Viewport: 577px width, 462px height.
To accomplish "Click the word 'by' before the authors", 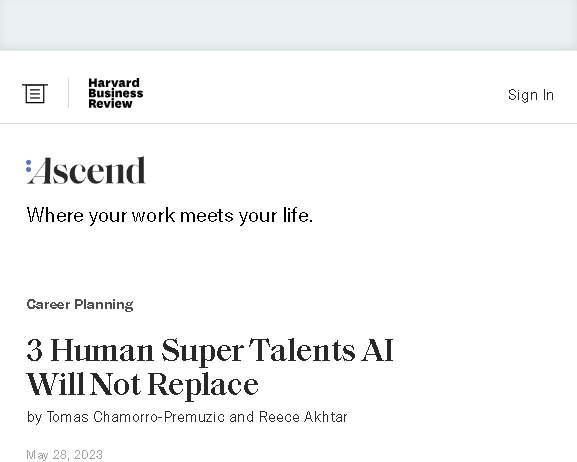I will tap(34, 417).
